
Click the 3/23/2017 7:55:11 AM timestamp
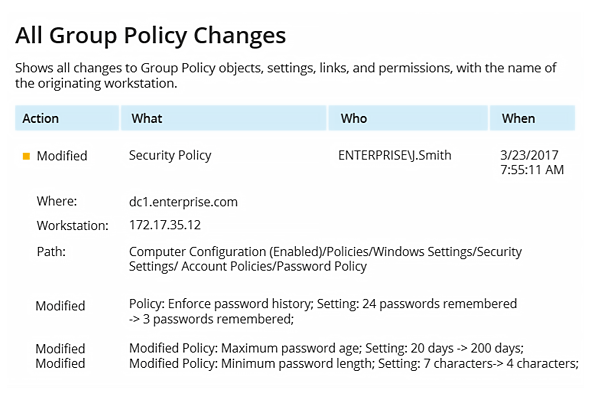532,163
